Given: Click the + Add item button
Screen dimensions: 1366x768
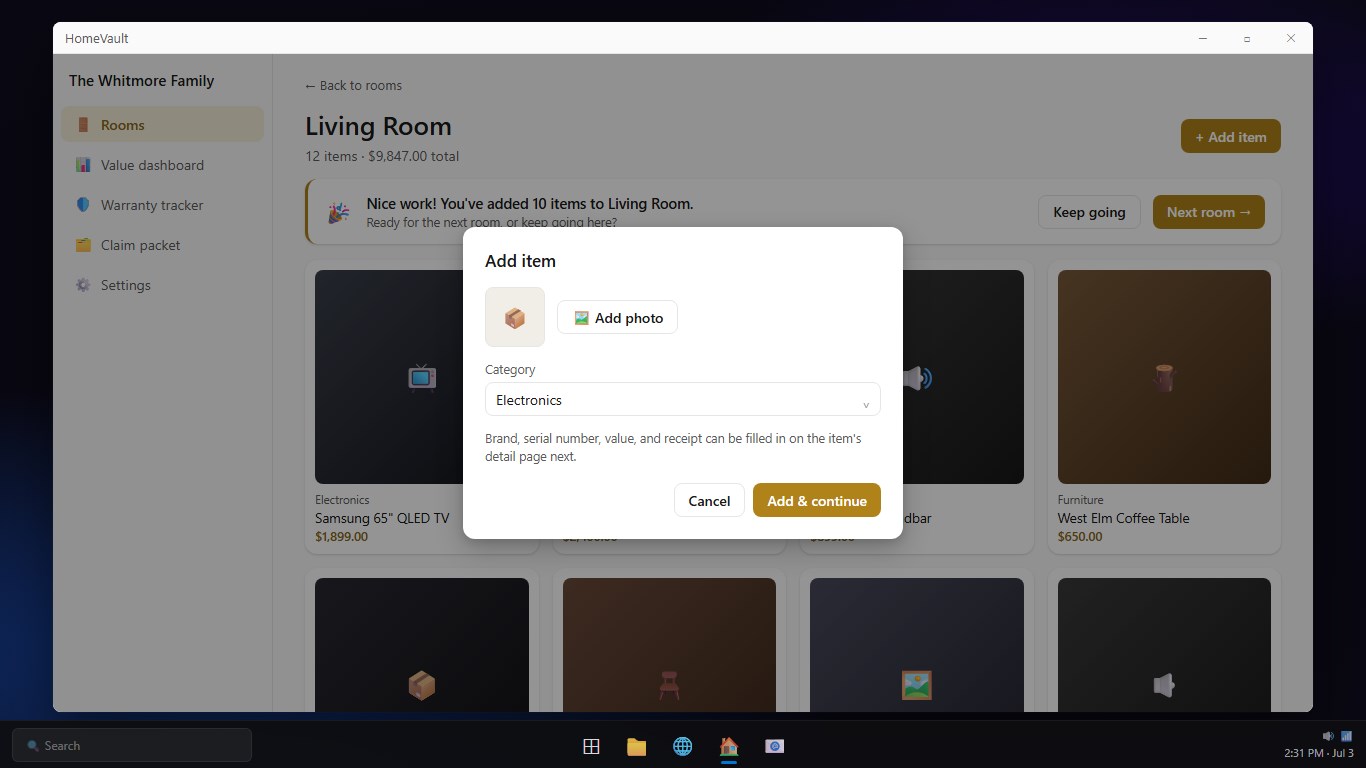Looking at the screenshot, I should [x=1230, y=136].
